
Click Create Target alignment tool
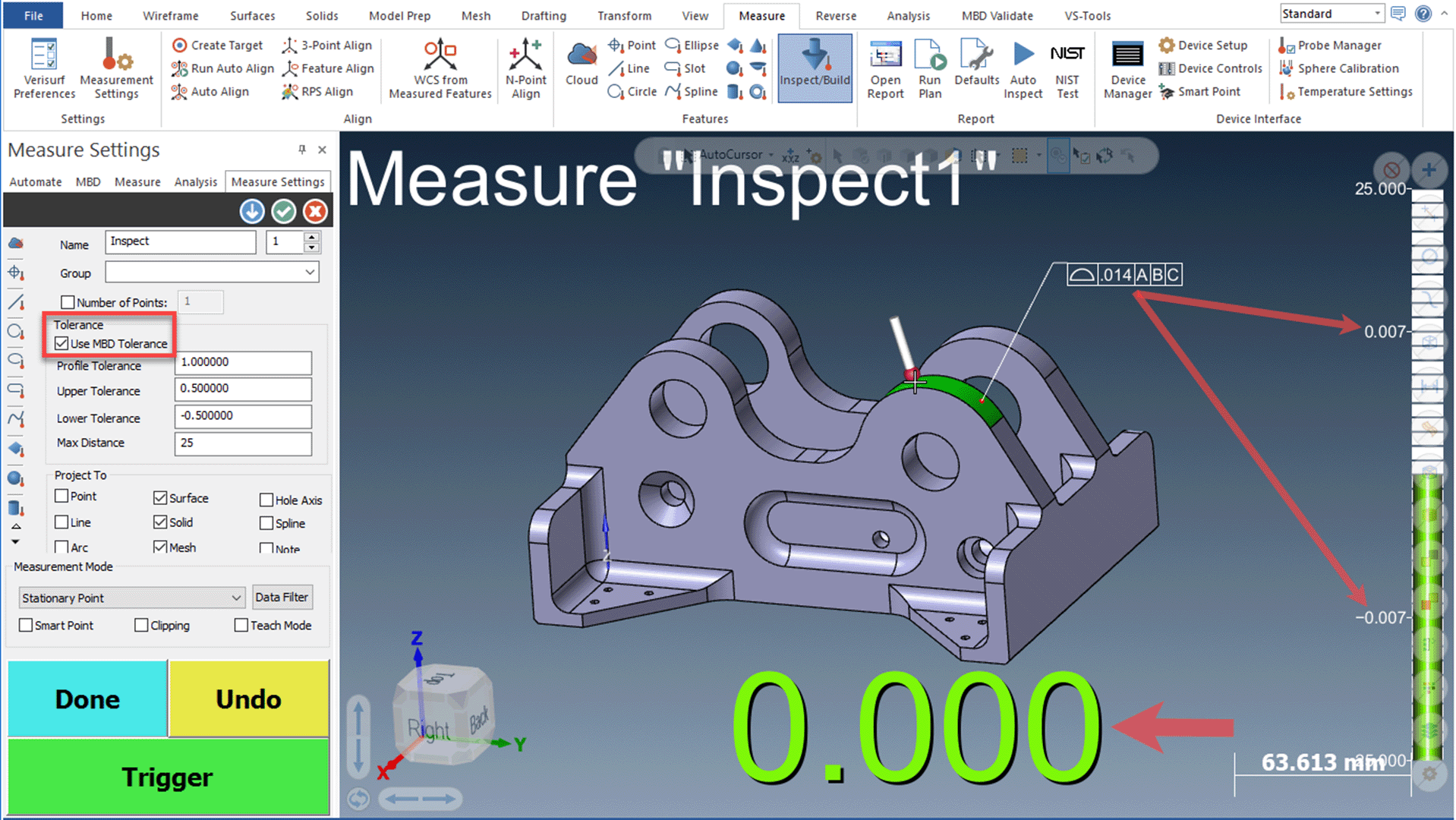pos(218,46)
